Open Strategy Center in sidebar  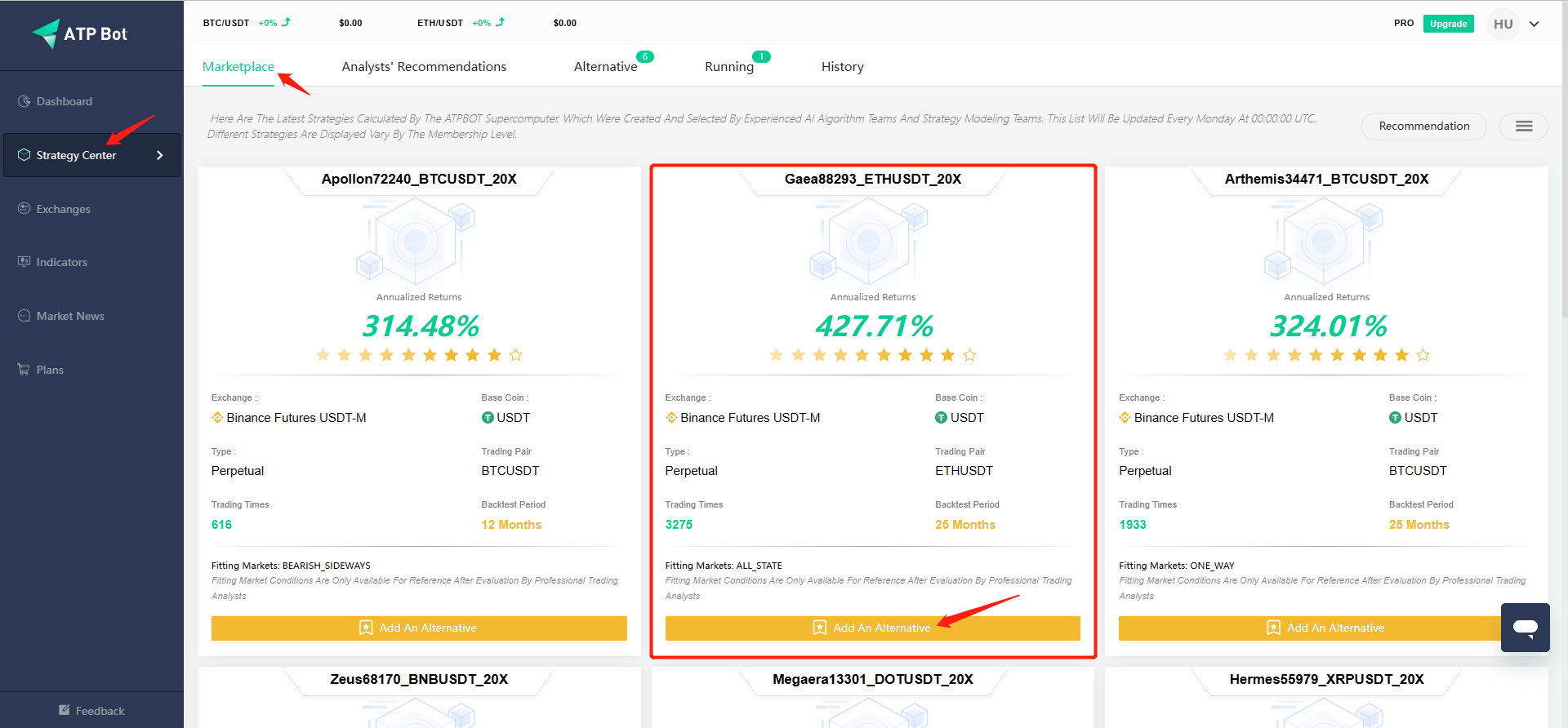tap(91, 155)
